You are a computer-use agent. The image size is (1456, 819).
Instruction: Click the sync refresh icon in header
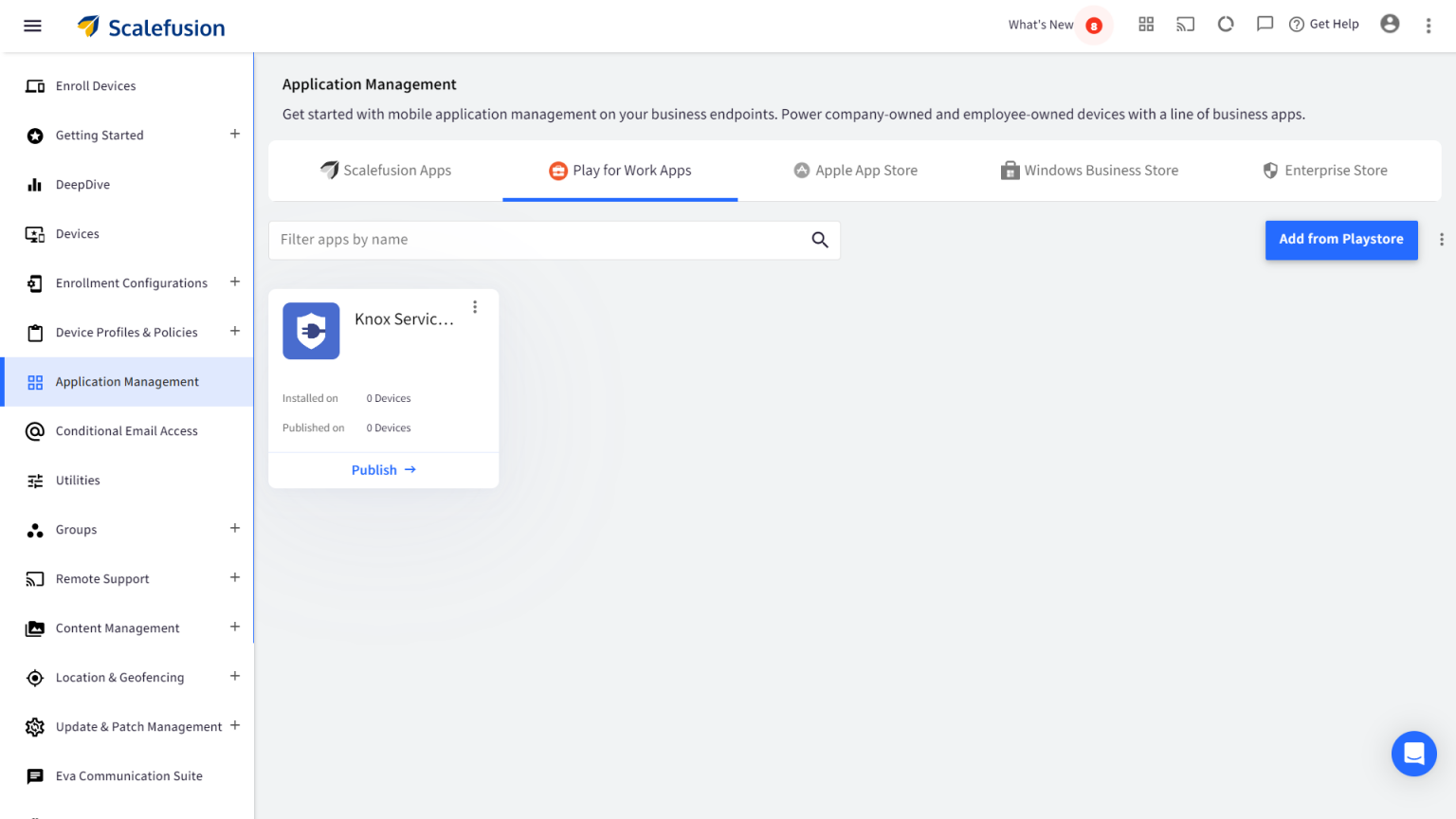coord(1226,25)
